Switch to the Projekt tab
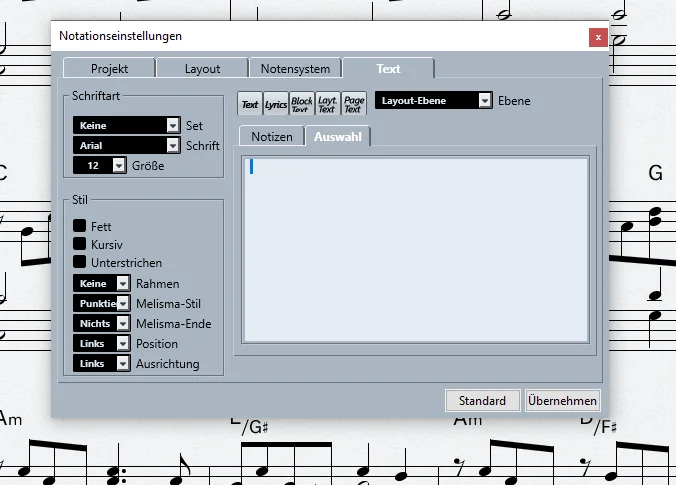This screenshot has width=676, height=485. (109, 68)
